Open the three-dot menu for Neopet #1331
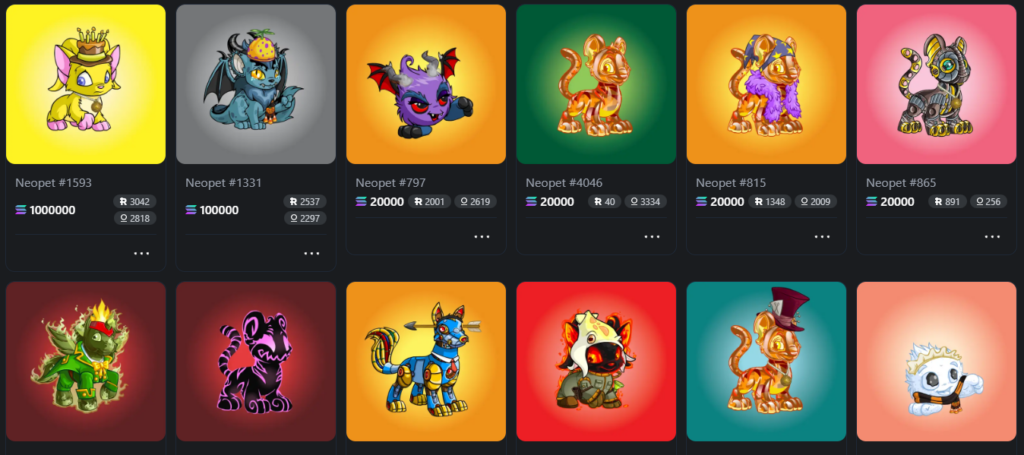 click(x=312, y=253)
